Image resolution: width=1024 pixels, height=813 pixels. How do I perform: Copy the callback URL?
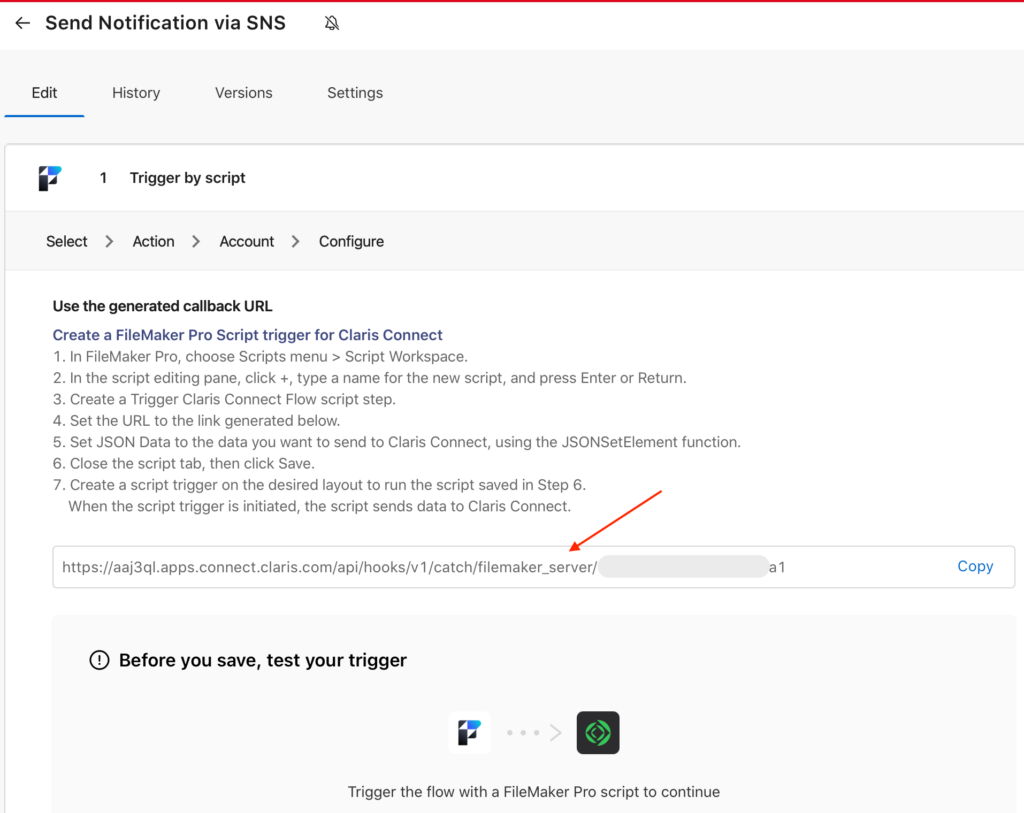click(x=974, y=567)
